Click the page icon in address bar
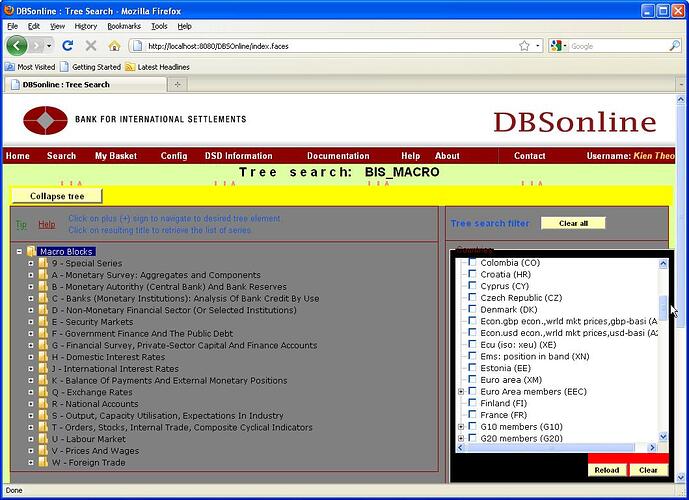Screen dimensions: 689x500 coord(138,46)
